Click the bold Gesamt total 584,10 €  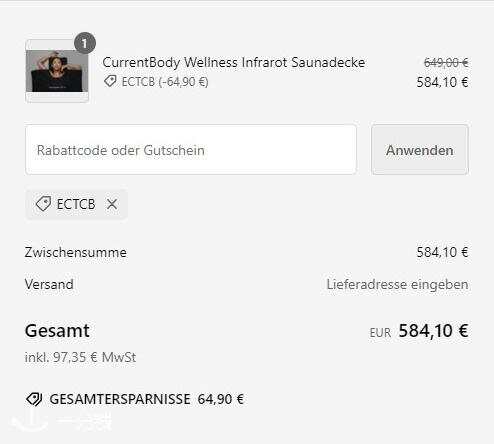pyautogui.click(x=433, y=331)
